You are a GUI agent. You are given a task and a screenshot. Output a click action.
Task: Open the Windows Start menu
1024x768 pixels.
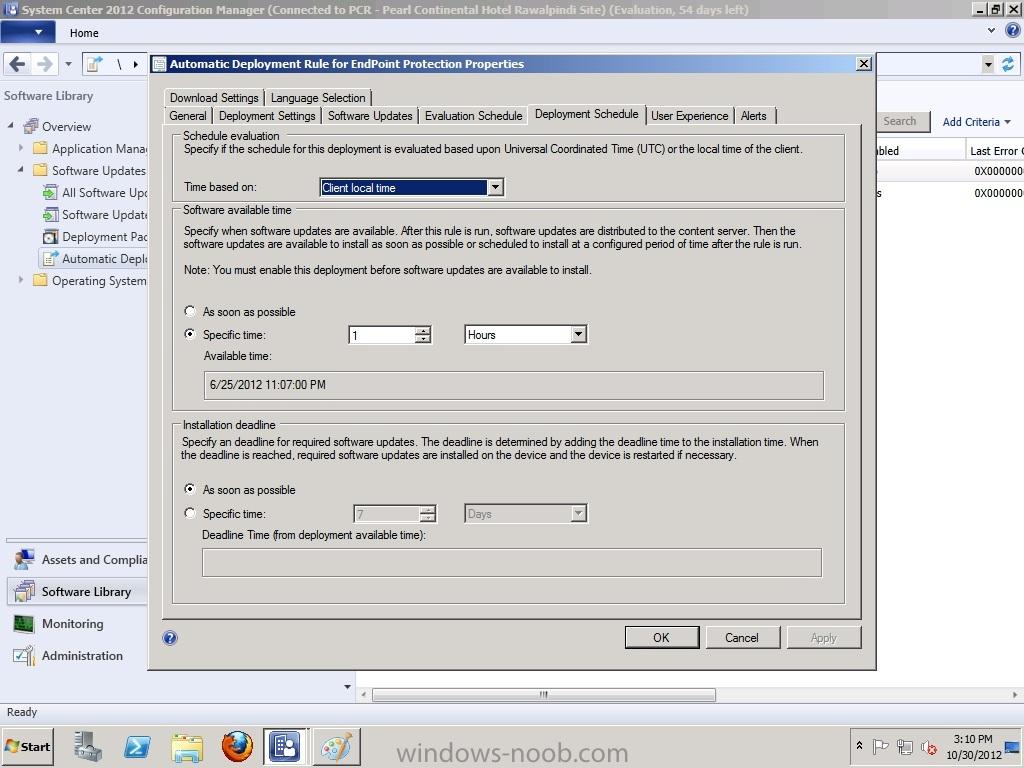click(x=27, y=746)
